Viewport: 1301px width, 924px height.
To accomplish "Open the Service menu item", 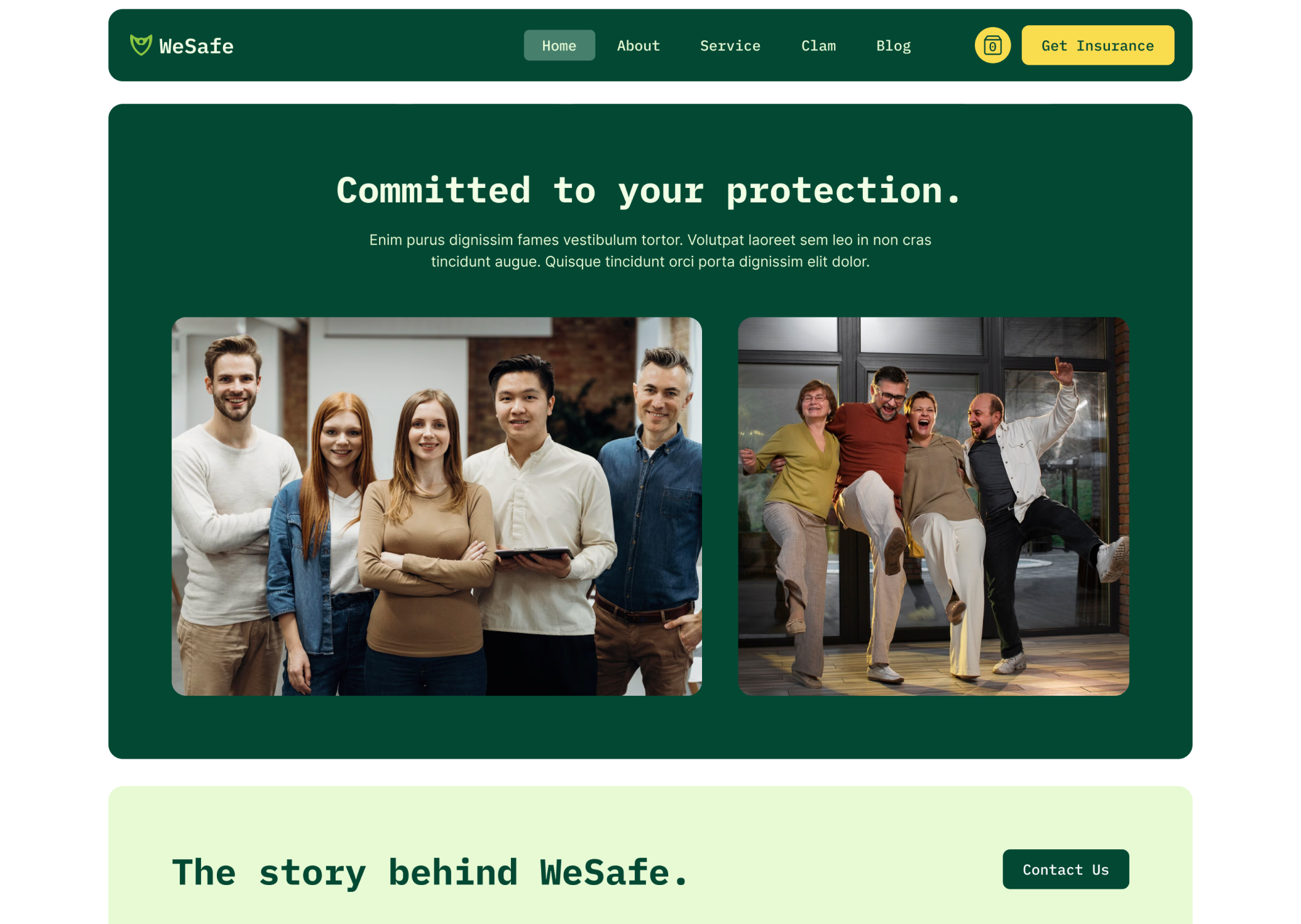I will (730, 45).
